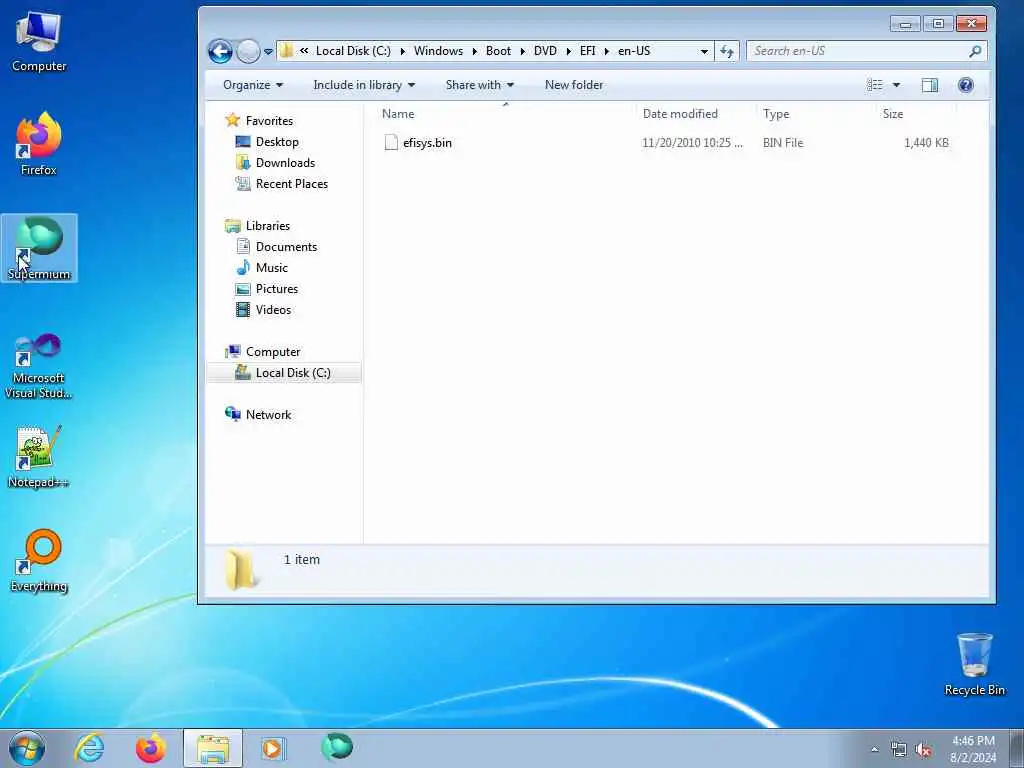Viewport: 1024px width, 768px height.
Task: Select the Everything desktop shortcut
Action: tap(39, 561)
